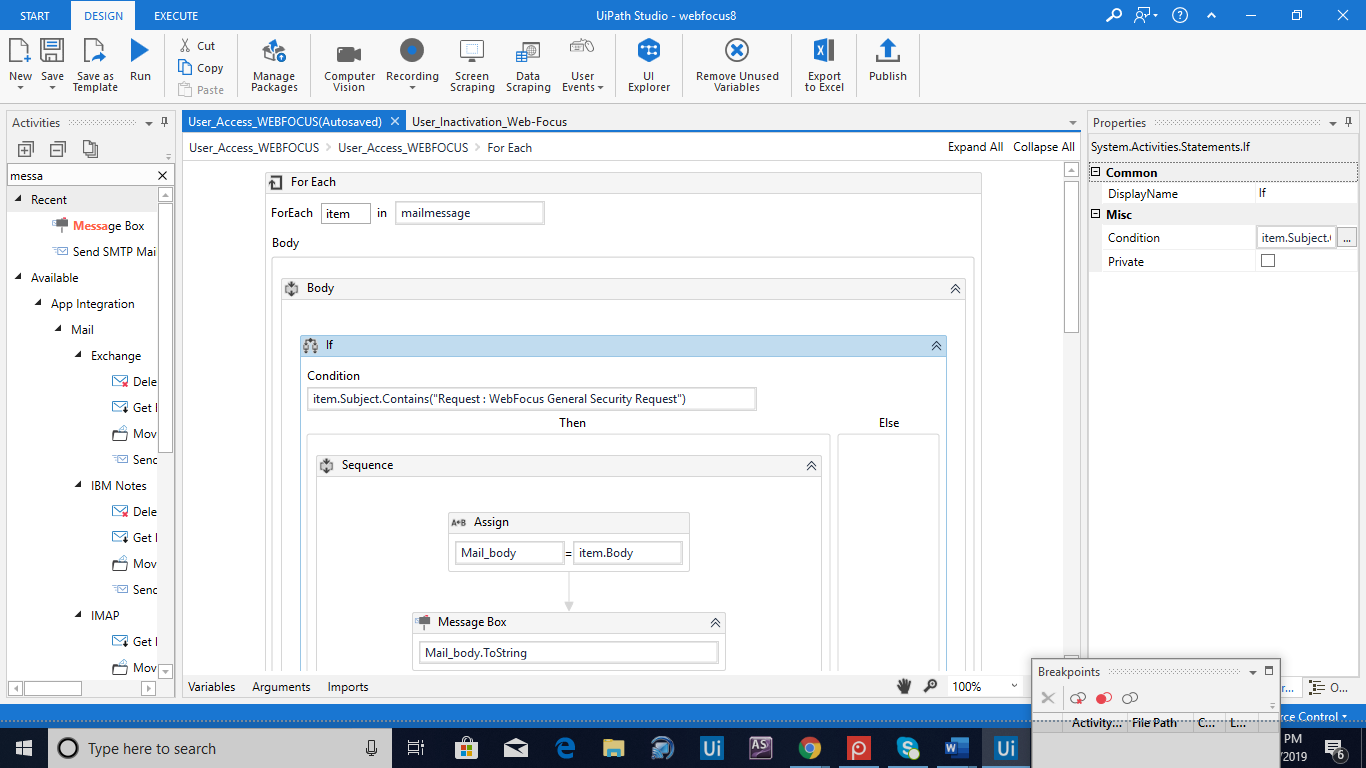Click Expand All in designer
Viewport: 1366px width, 768px height.
tap(975, 147)
